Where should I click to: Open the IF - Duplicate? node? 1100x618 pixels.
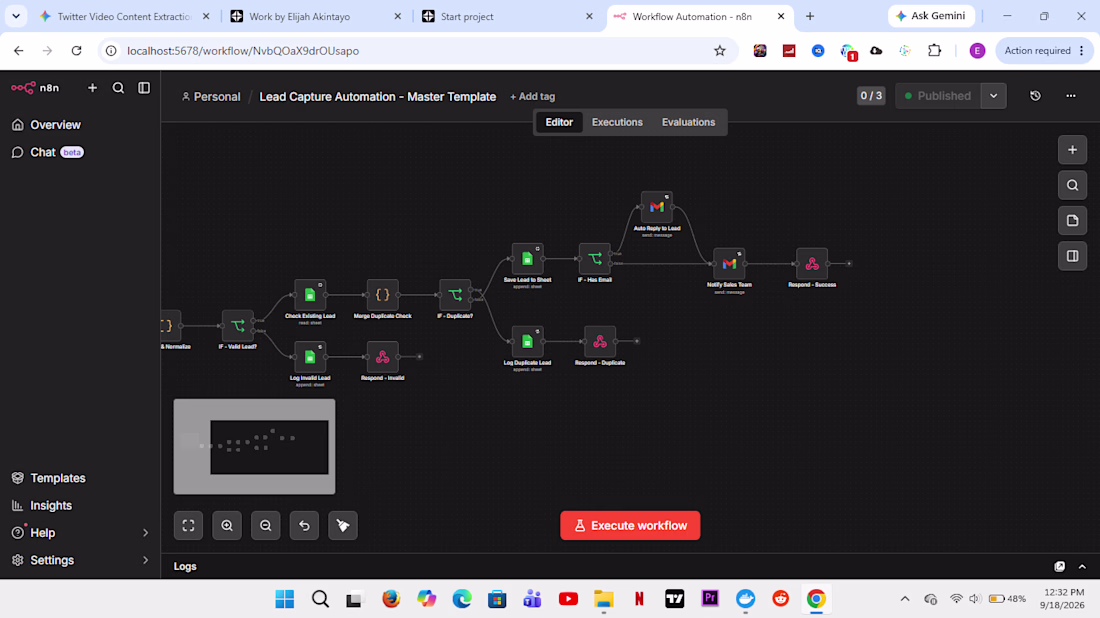click(x=455, y=295)
